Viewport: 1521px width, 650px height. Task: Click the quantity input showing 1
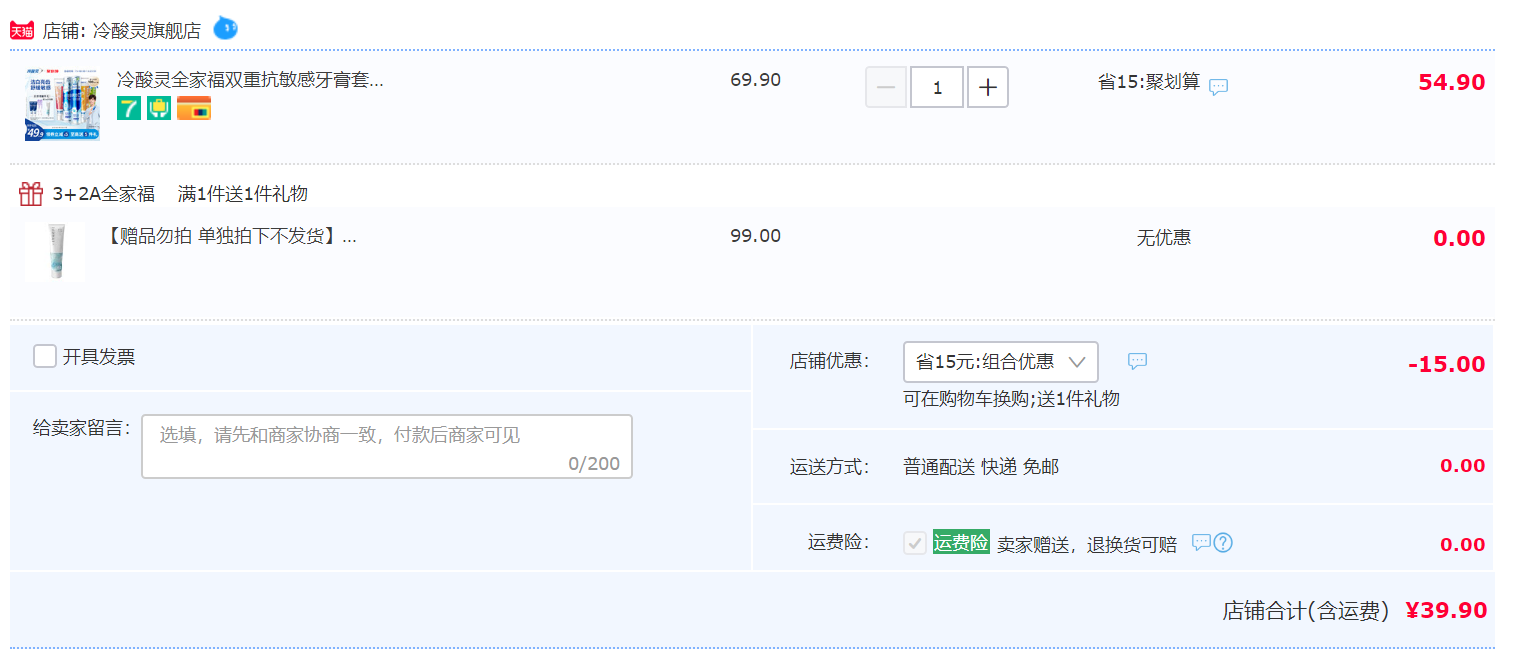click(937, 87)
